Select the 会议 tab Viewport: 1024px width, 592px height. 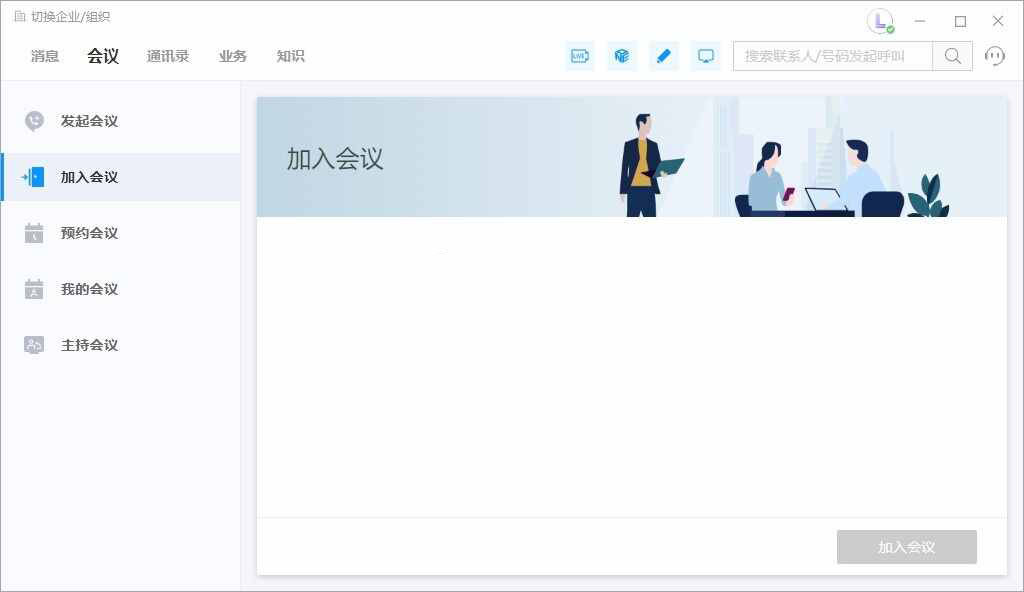[103, 56]
